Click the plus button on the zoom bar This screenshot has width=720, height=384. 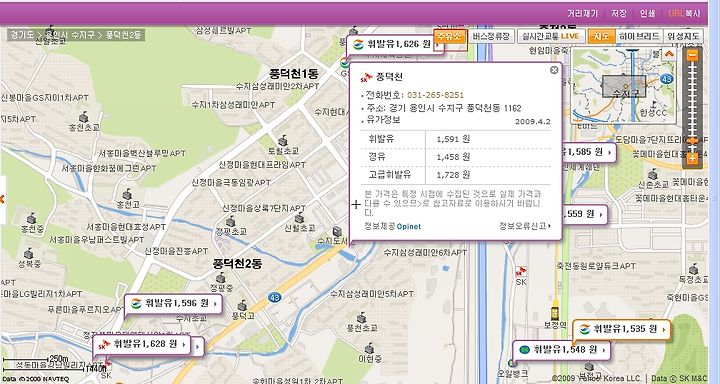pyautogui.click(x=692, y=158)
